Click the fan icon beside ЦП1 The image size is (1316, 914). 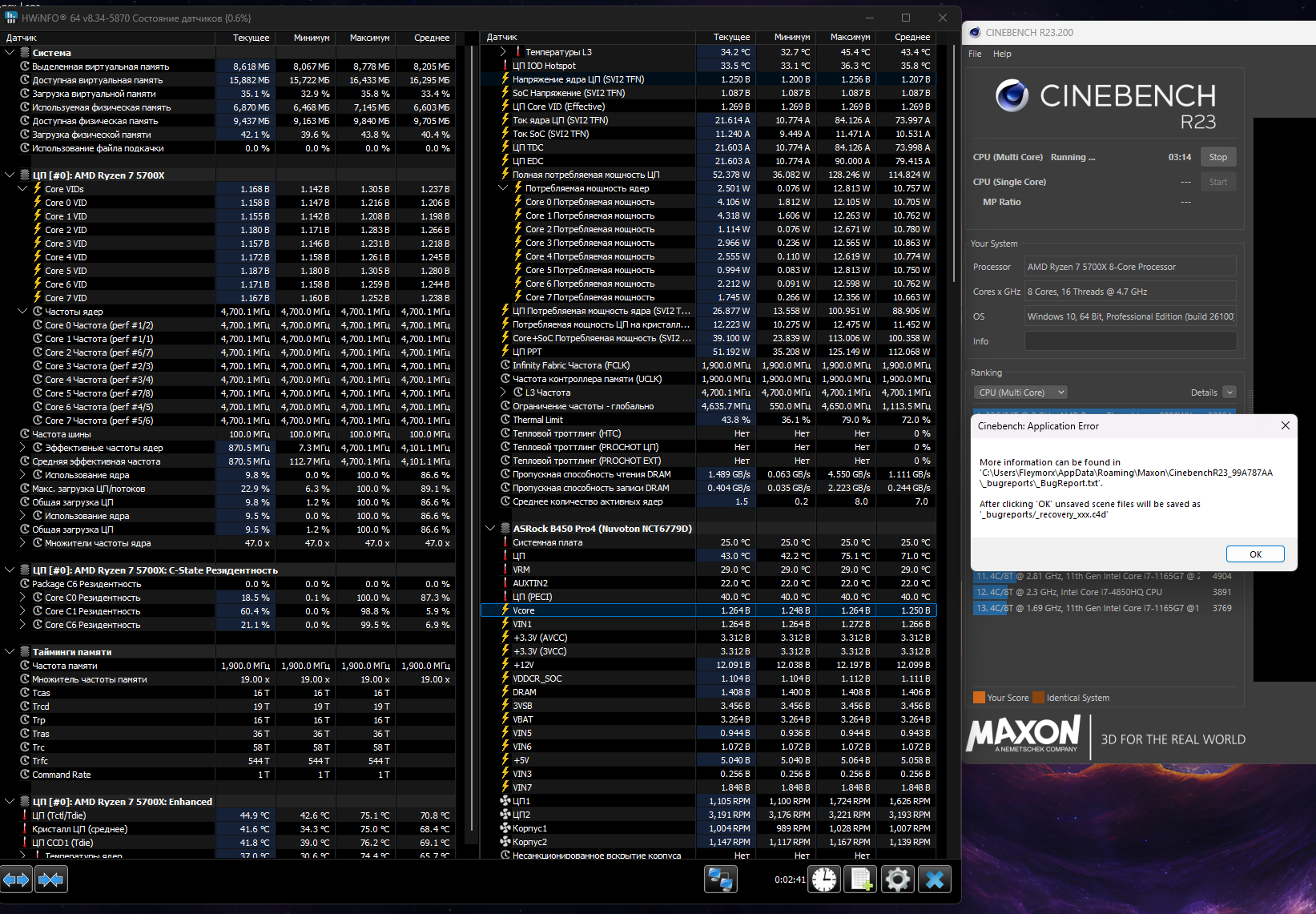click(505, 801)
